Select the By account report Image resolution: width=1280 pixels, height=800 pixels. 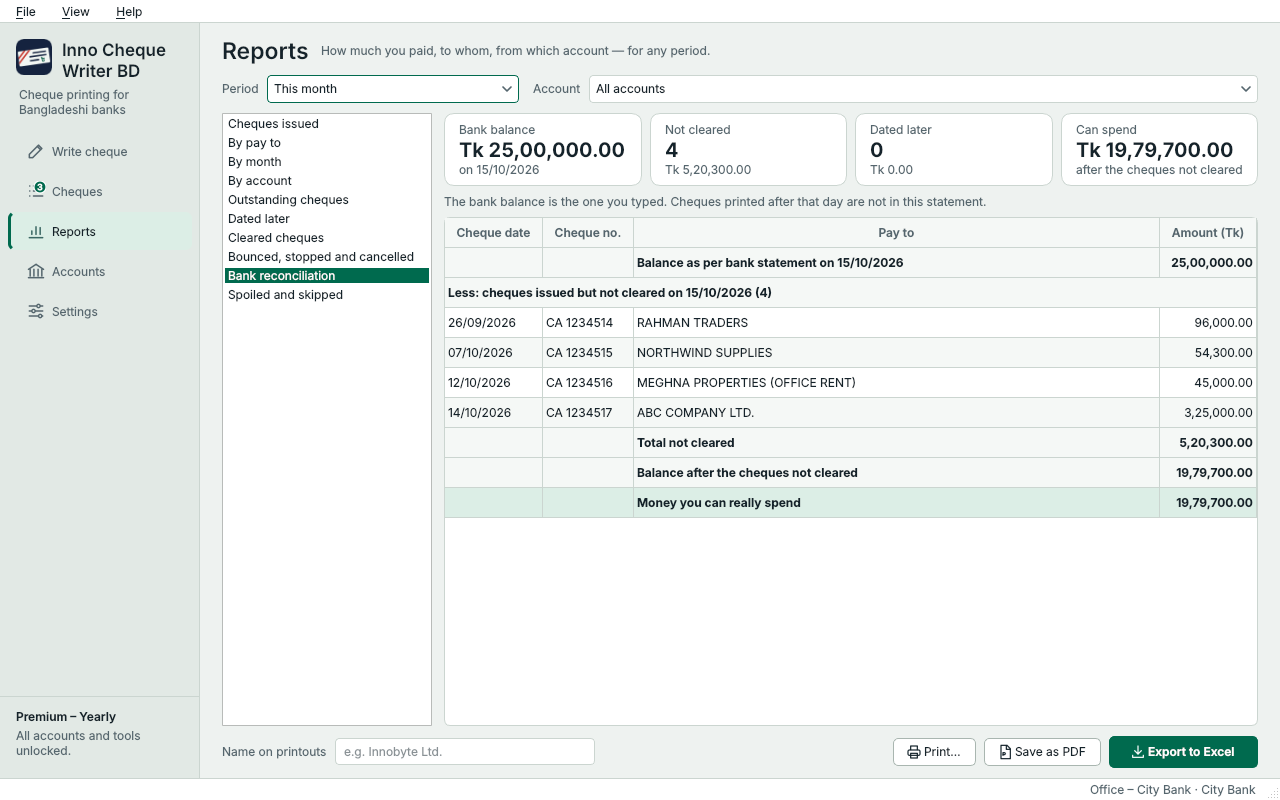[x=327, y=181]
